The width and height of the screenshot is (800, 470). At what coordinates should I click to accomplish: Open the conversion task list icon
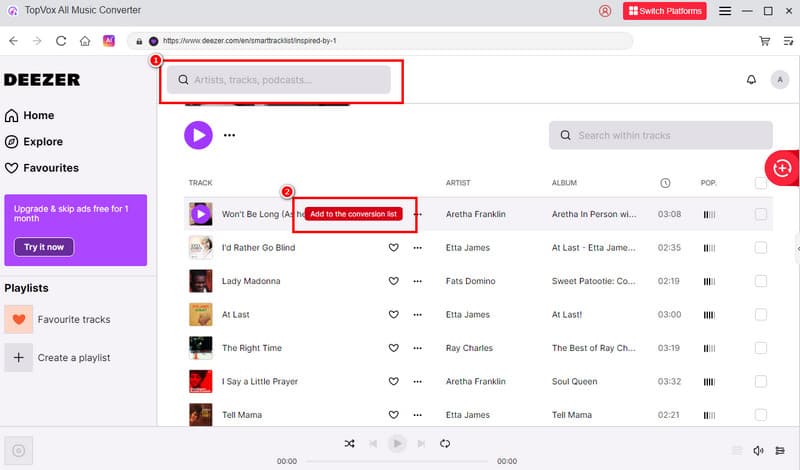[788, 41]
